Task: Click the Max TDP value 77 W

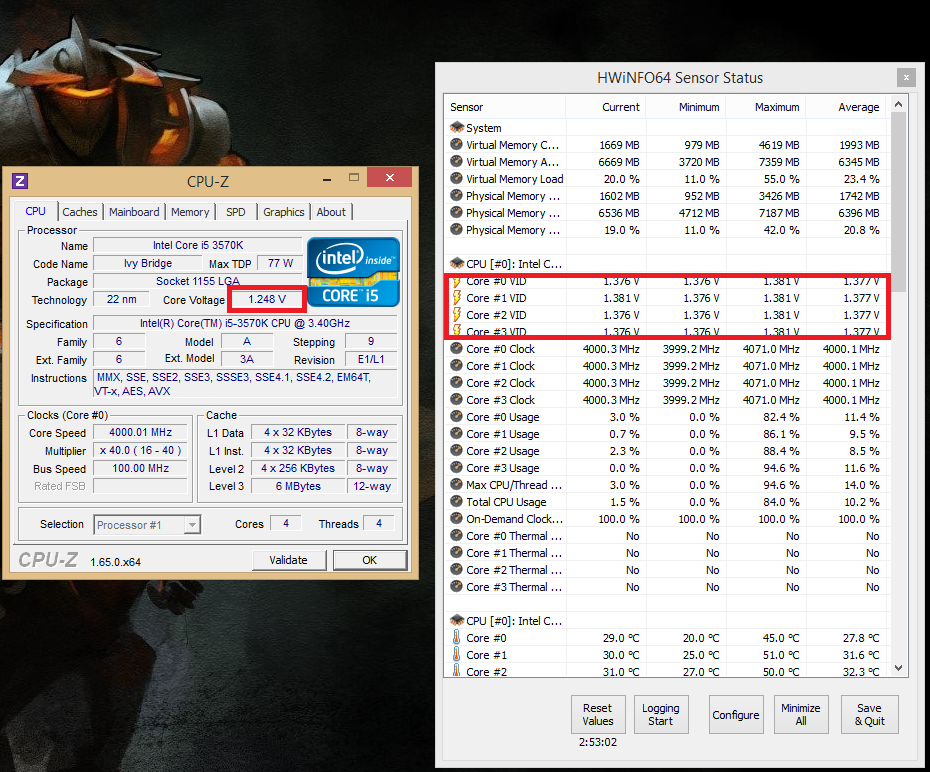Action: point(280,263)
